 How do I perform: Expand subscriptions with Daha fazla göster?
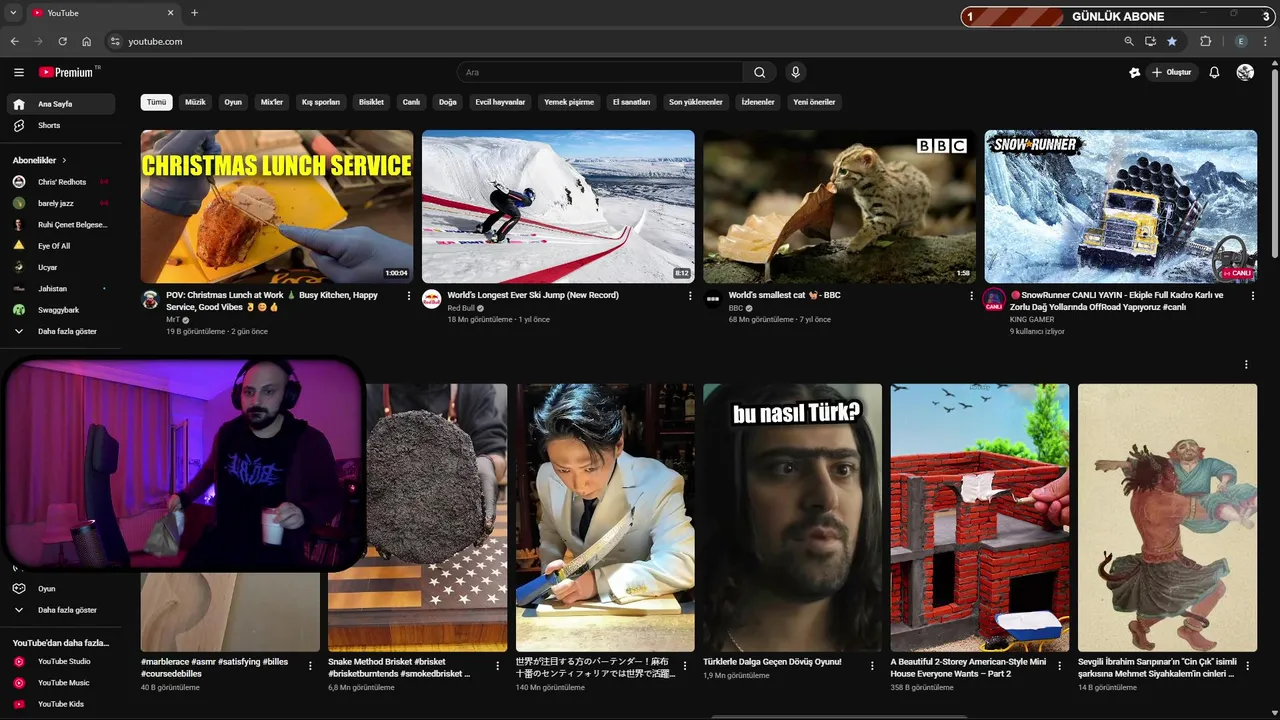(x=60, y=331)
